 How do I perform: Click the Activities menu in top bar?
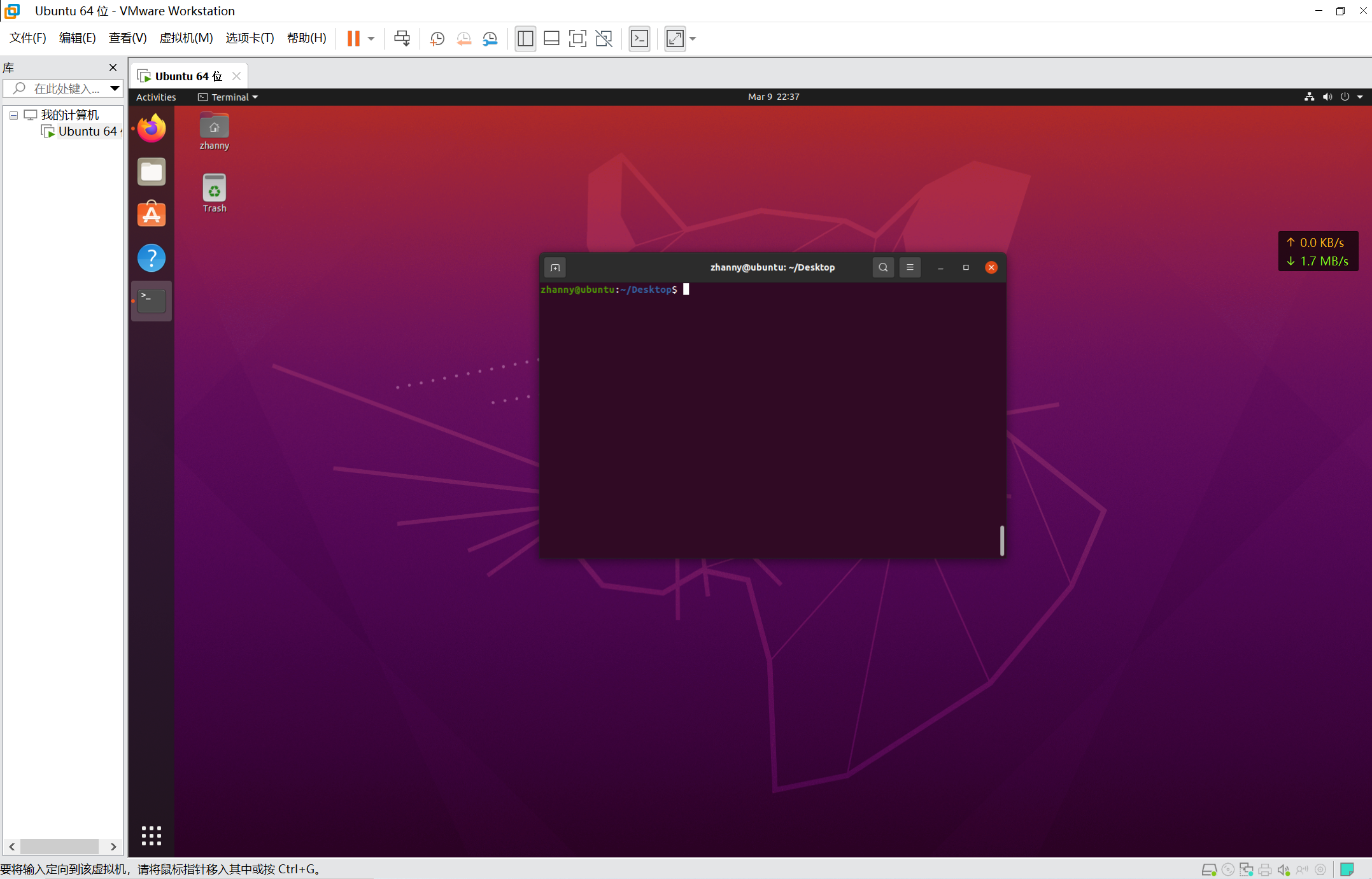[x=155, y=96]
